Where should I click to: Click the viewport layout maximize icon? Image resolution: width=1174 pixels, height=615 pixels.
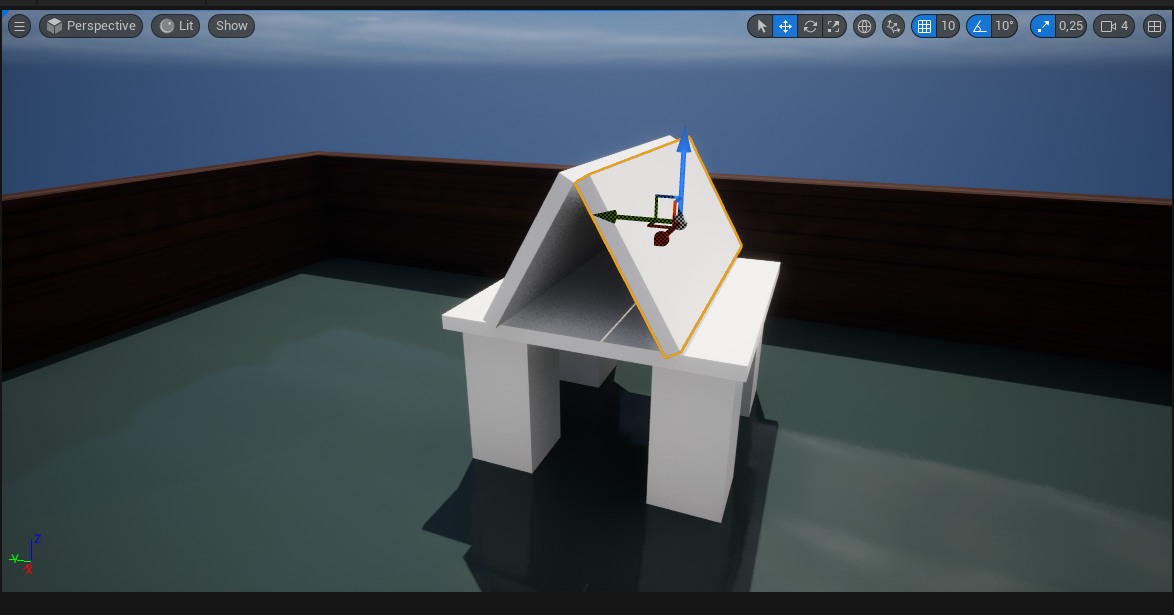[x=1154, y=26]
